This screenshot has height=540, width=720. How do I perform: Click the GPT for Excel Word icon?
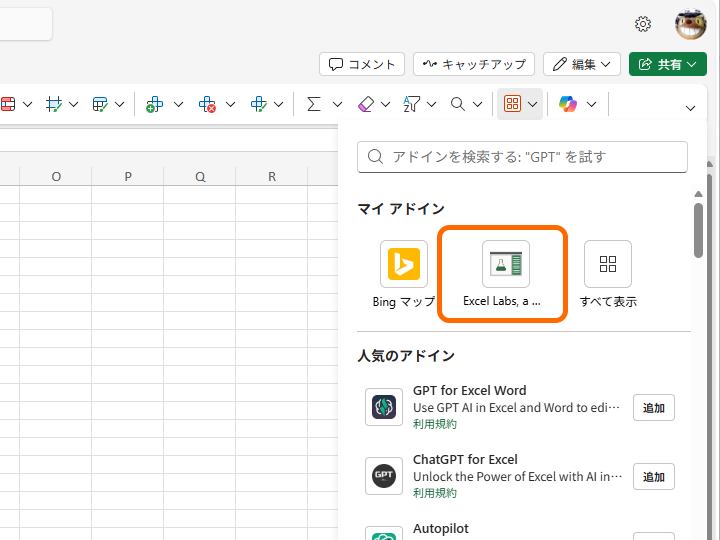point(384,407)
